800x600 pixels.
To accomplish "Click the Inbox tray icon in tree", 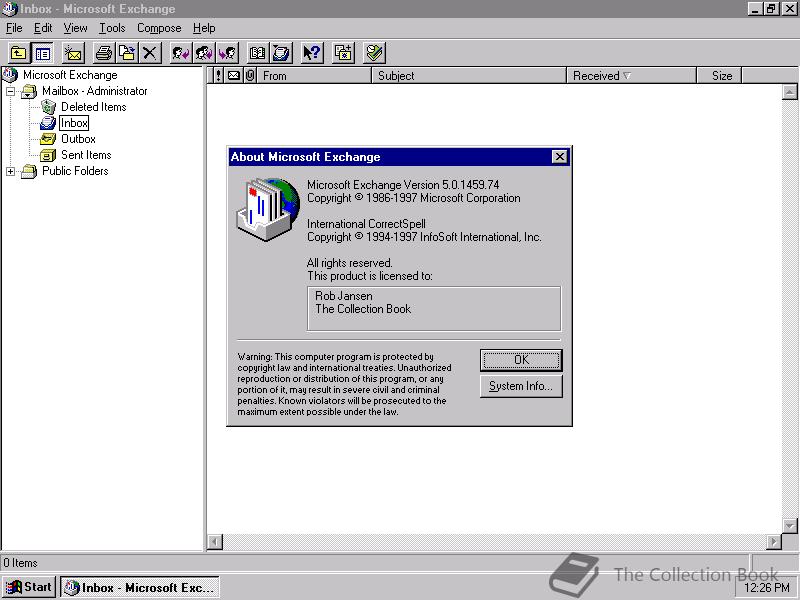I will [x=48, y=123].
